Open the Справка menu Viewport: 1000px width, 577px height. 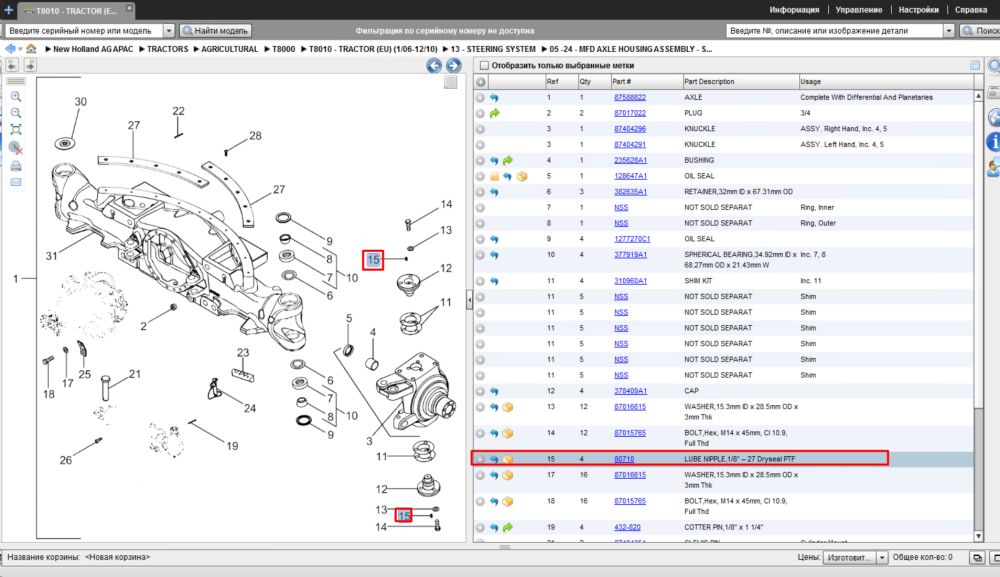coord(971,10)
